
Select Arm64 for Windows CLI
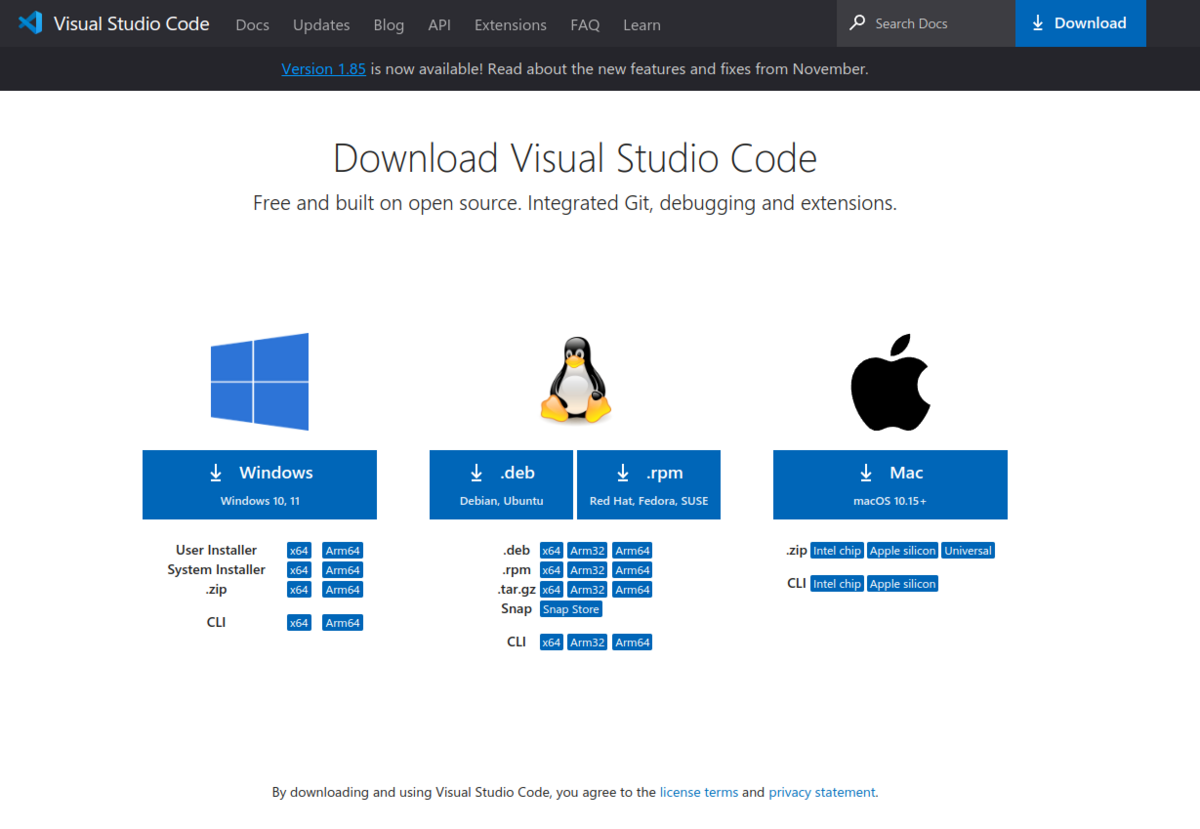click(342, 623)
